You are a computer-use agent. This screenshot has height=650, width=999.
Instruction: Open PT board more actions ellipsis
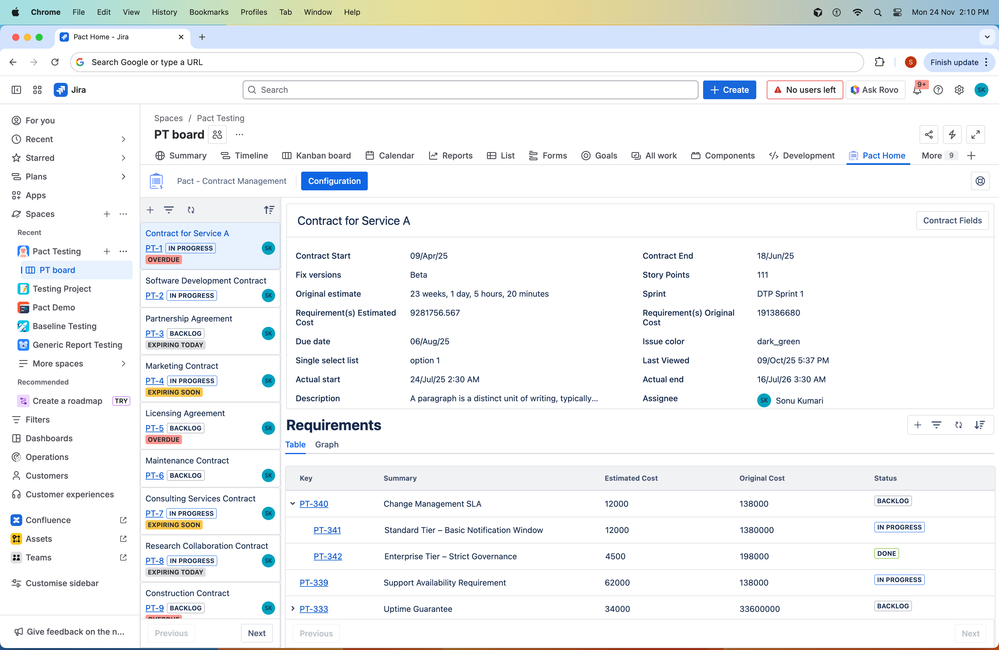[x=240, y=134]
